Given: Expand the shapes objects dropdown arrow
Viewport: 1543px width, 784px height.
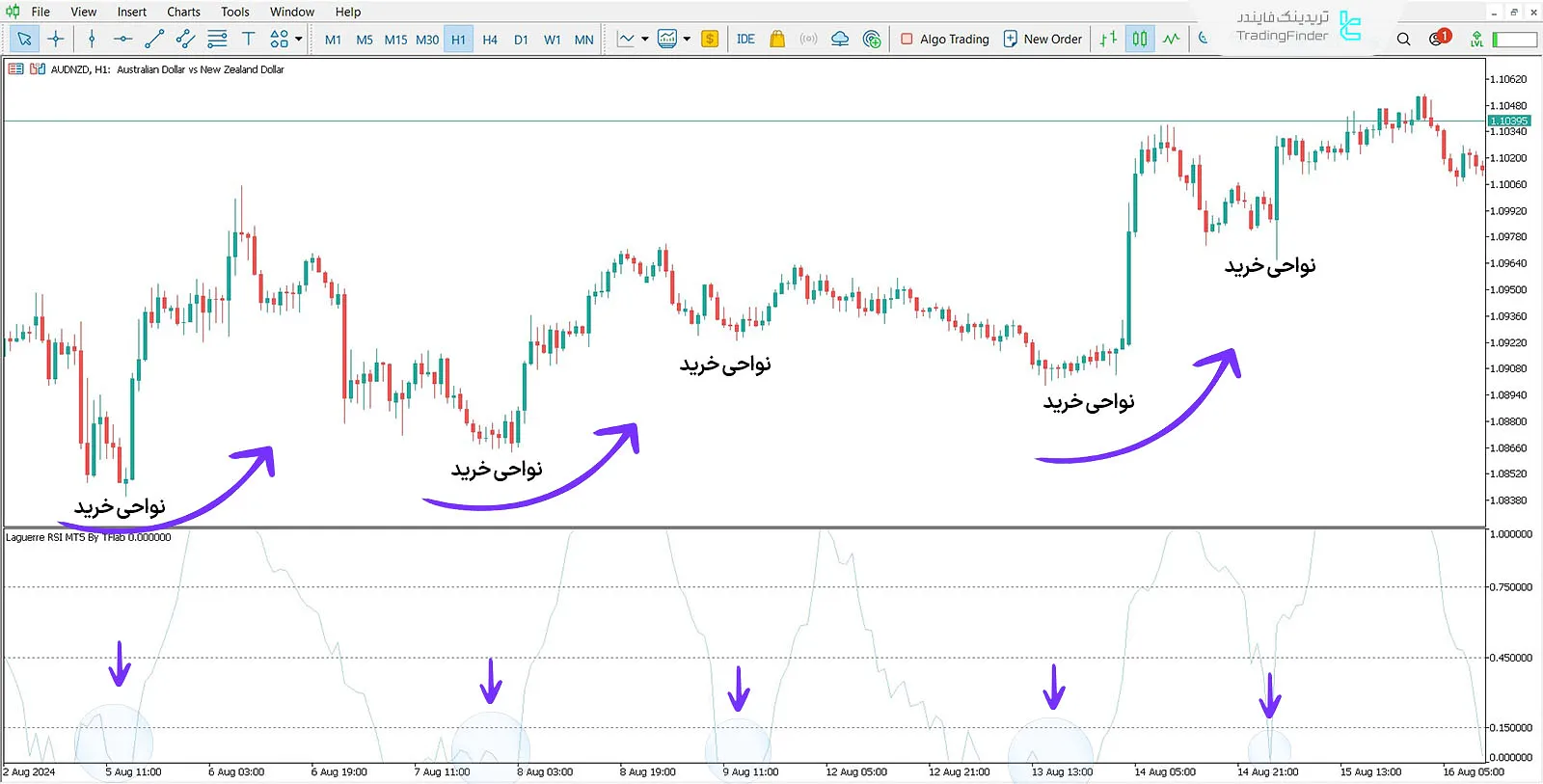Looking at the screenshot, I should 299,40.
